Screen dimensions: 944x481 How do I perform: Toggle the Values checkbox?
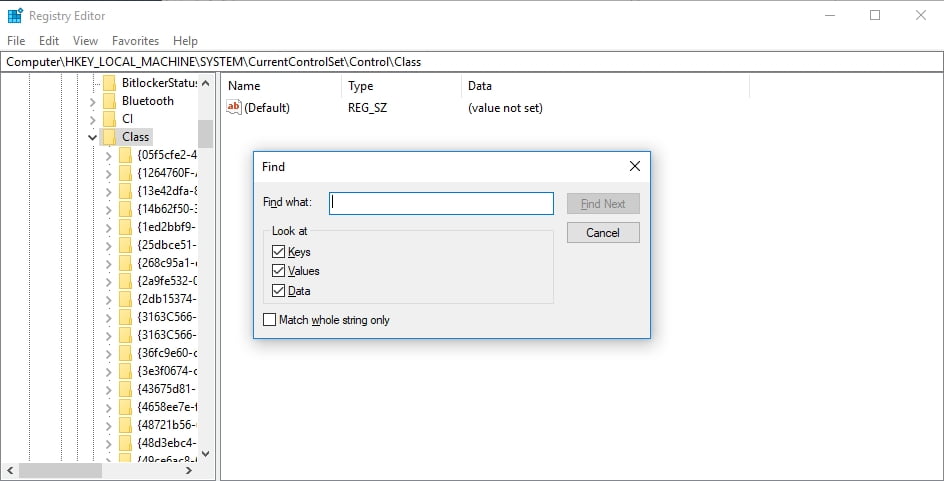click(x=278, y=271)
